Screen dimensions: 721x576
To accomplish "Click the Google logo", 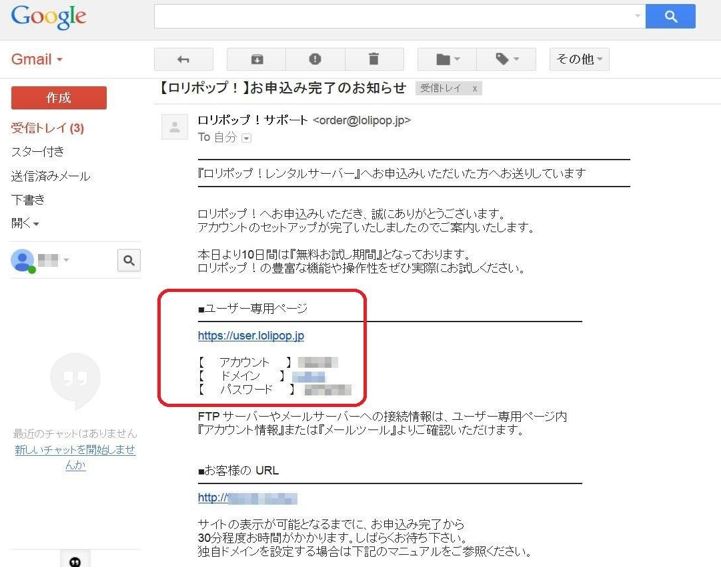I will tap(48, 17).
